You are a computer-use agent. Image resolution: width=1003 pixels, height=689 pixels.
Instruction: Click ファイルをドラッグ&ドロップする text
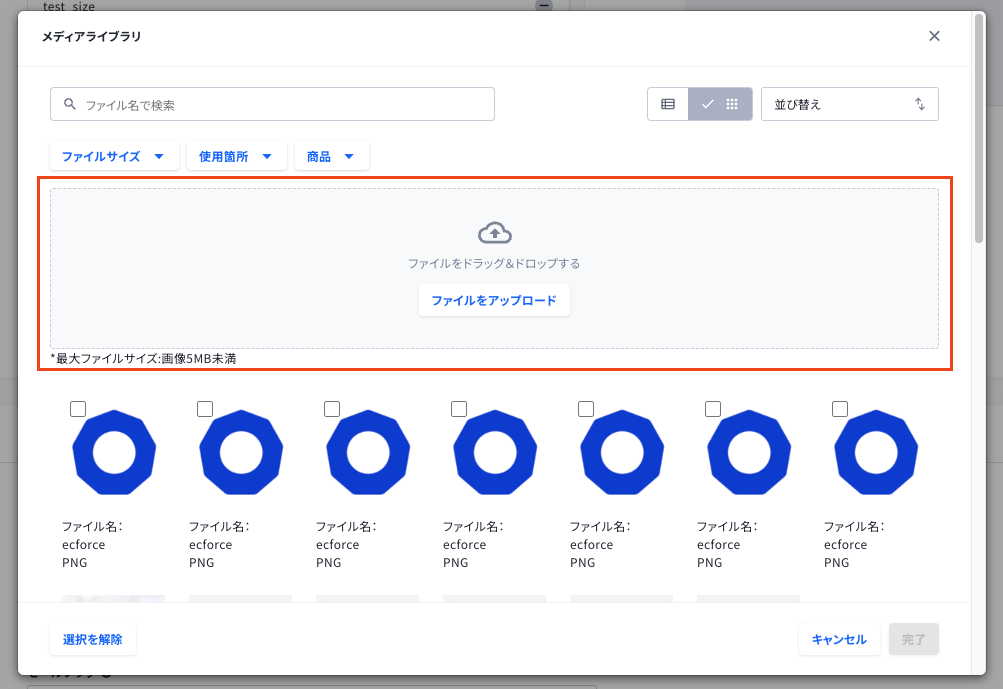click(494, 264)
